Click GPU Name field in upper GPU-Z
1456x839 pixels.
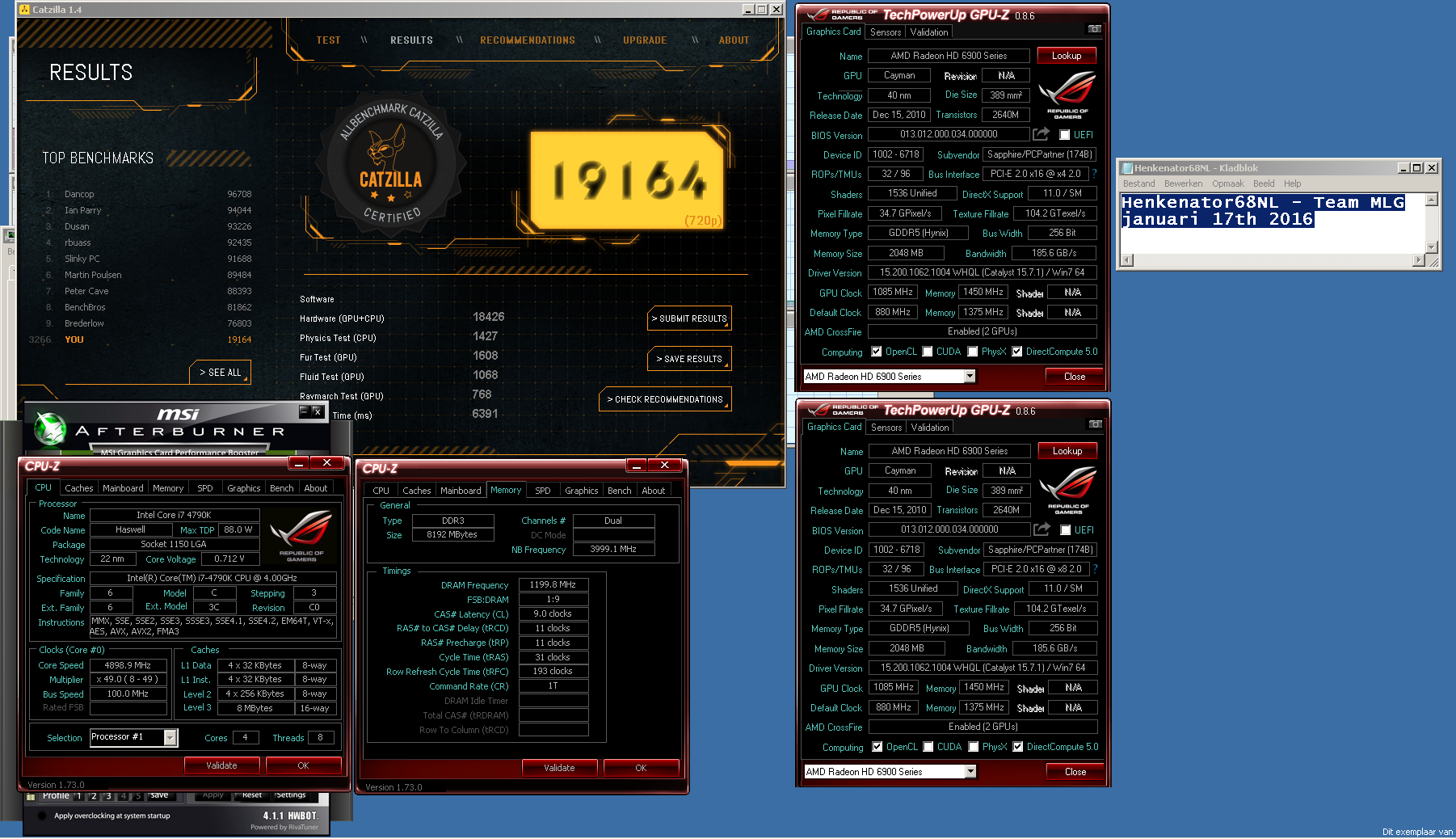pos(949,56)
